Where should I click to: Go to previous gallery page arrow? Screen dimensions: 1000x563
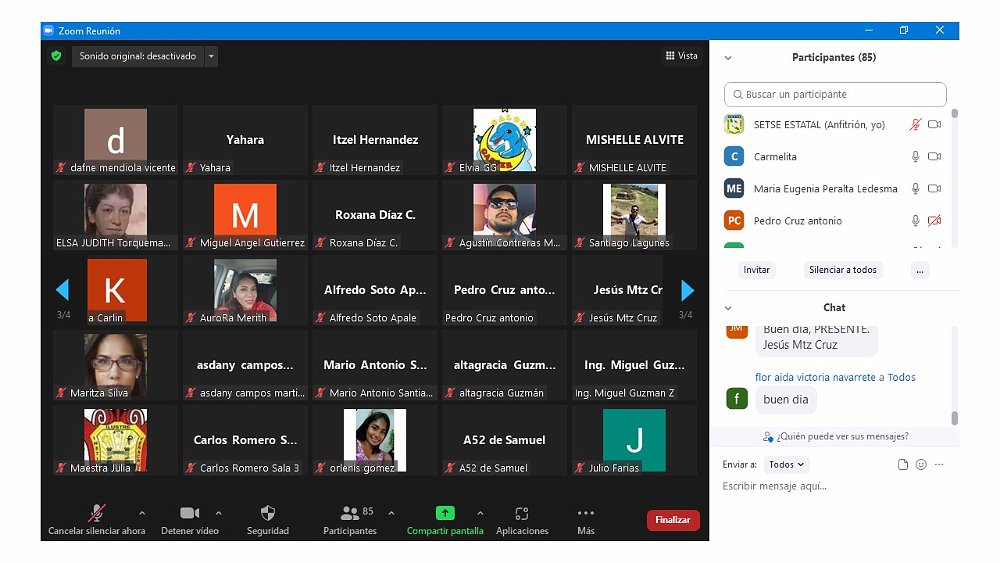coord(62,290)
